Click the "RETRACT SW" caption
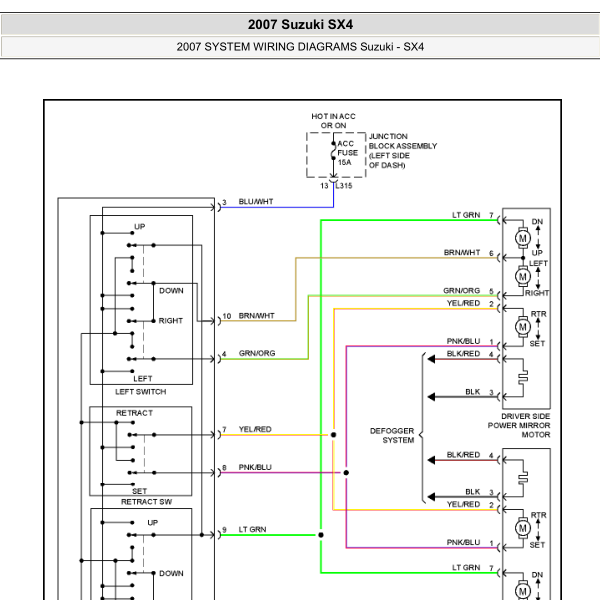Screen dimensions: 600x600 pyautogui.click(x=146, y=502)
